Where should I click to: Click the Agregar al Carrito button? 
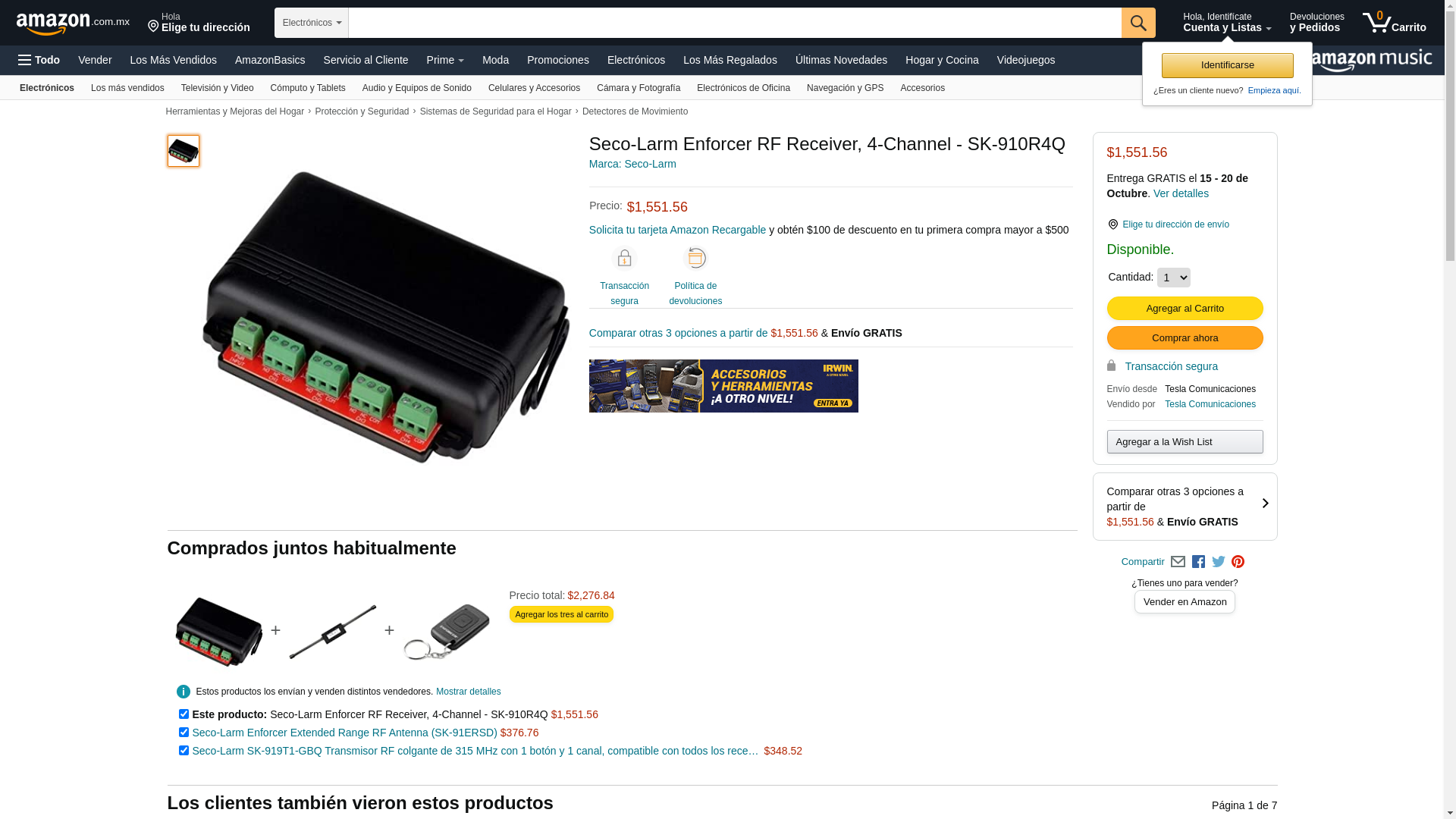pyautogui.click(x=1185, y=308)
